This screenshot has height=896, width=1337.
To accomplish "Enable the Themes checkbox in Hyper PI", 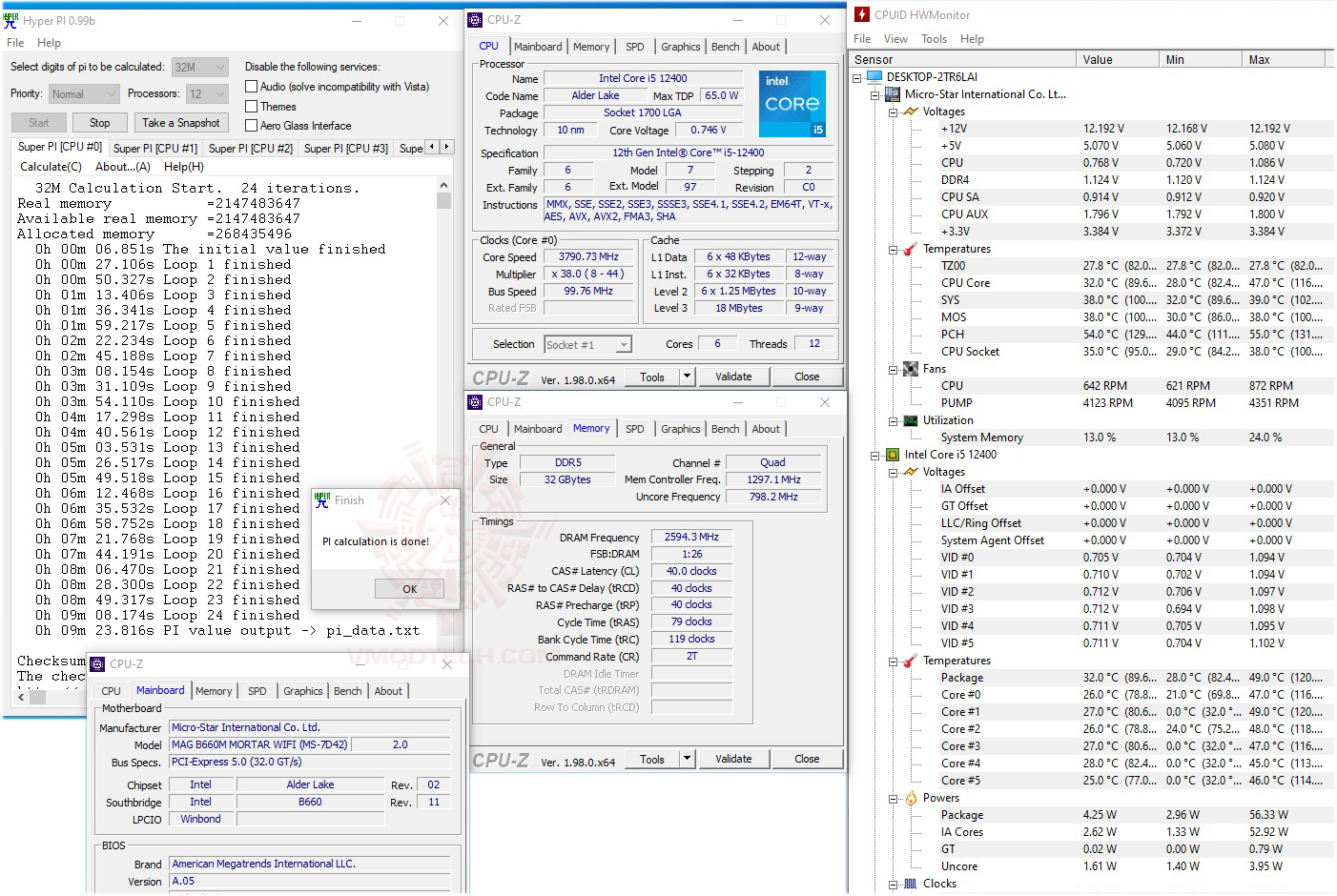I will [252, 106].
